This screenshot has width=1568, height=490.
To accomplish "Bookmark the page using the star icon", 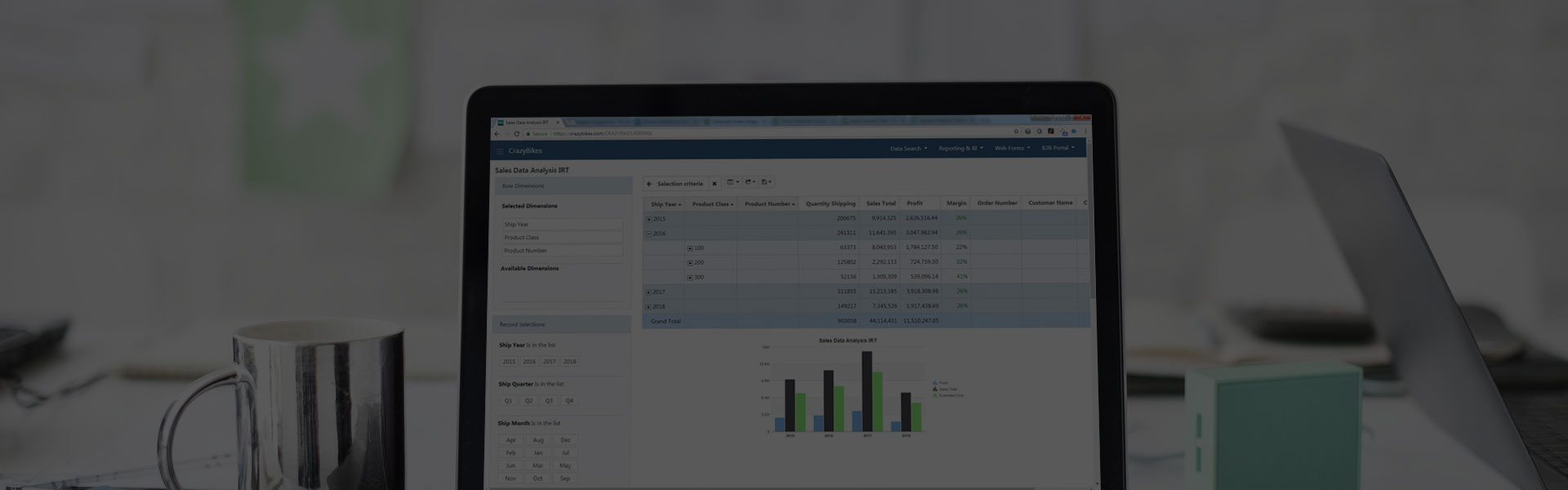I will [x=1017, y=131].
